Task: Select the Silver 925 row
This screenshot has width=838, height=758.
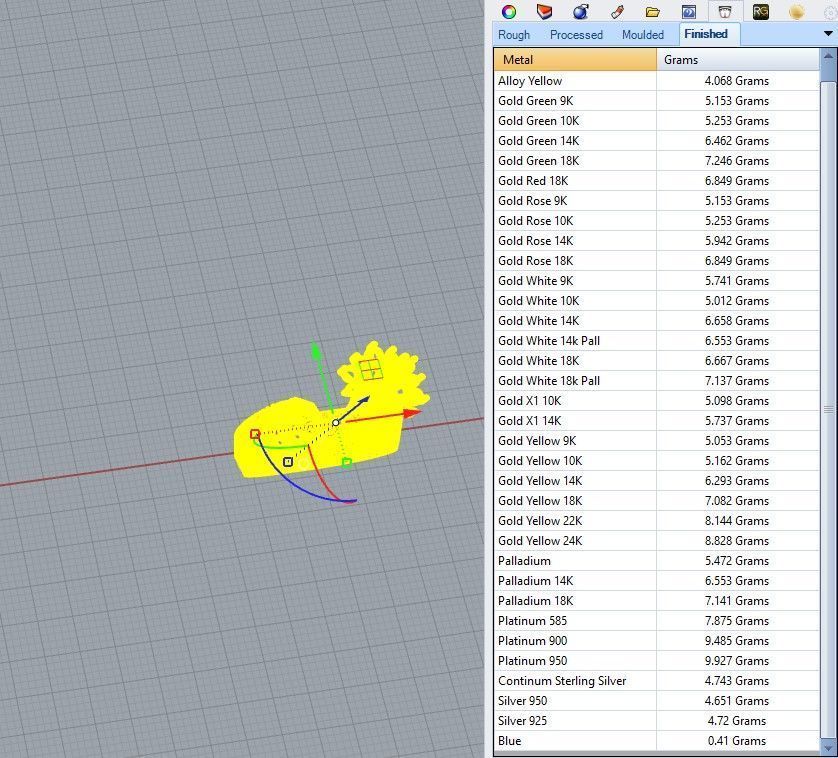Action: click(x=656, y=721)
